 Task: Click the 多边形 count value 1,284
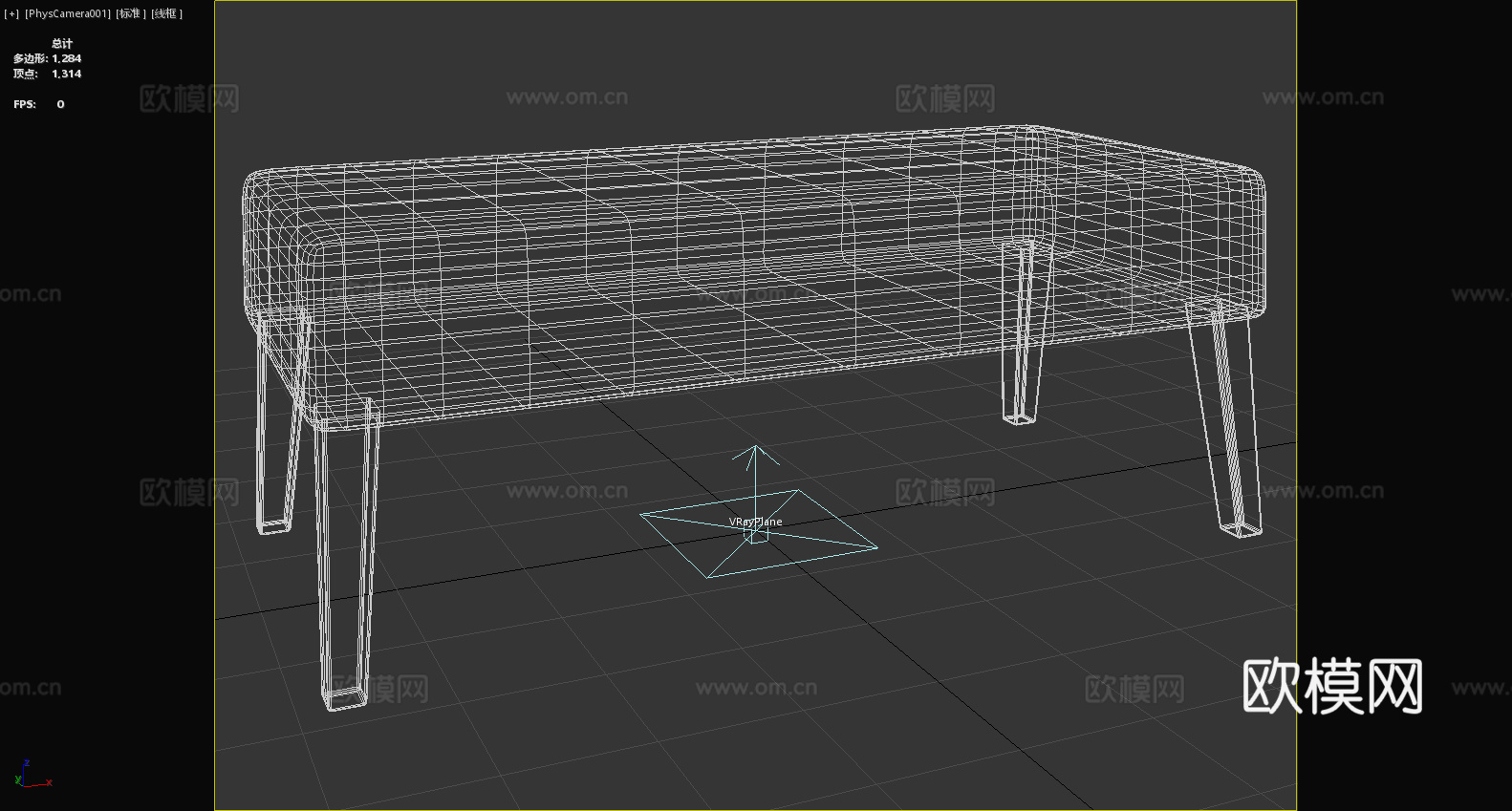point(67,58)
